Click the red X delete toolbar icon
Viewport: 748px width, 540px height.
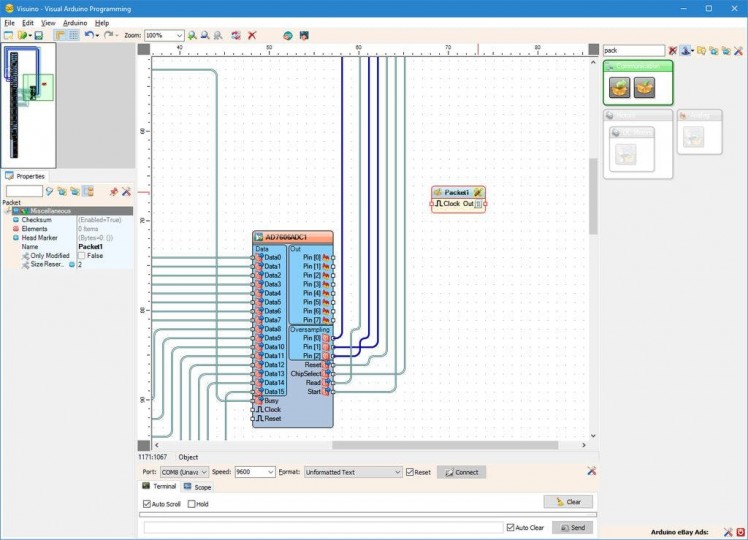pyautogui.click(x=252, y=35)
